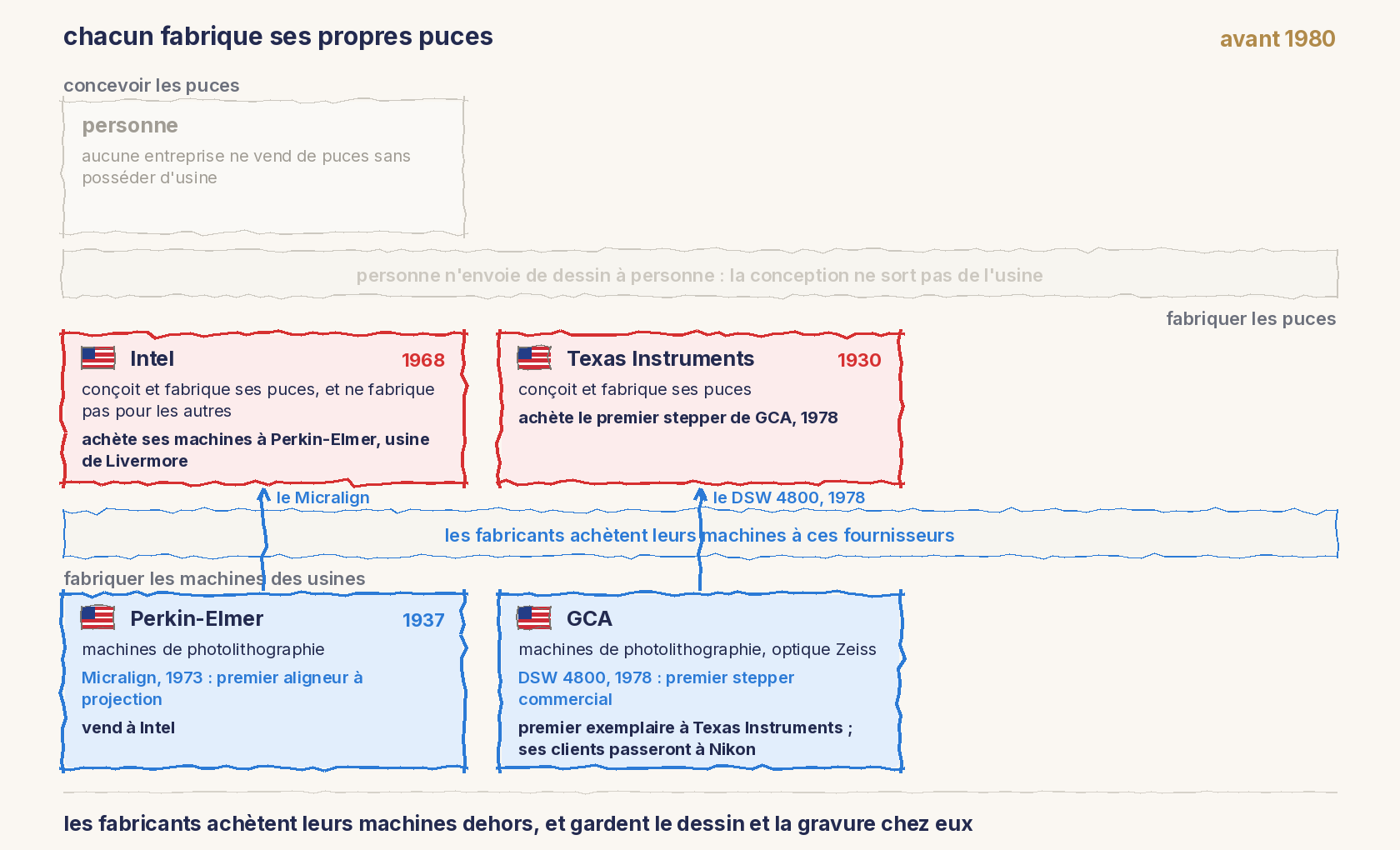Click "achète ses machines à Perkin-Elmer, usine de Livermore"
This screenshot has width=1400, height=850.
(256, 450)
